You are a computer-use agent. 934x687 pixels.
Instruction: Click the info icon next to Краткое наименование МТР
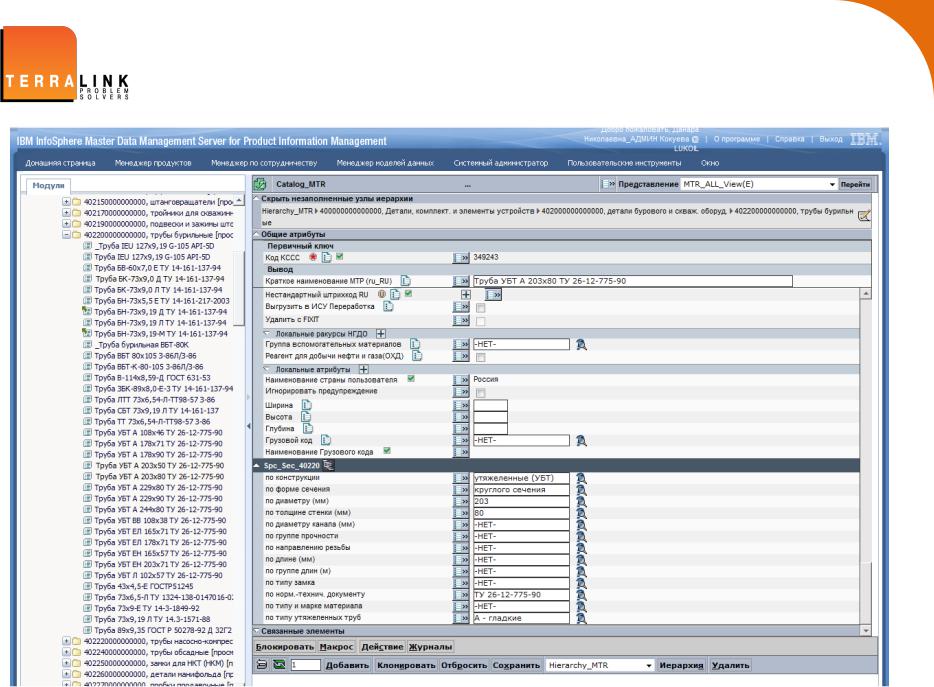(x=406, y=281)
